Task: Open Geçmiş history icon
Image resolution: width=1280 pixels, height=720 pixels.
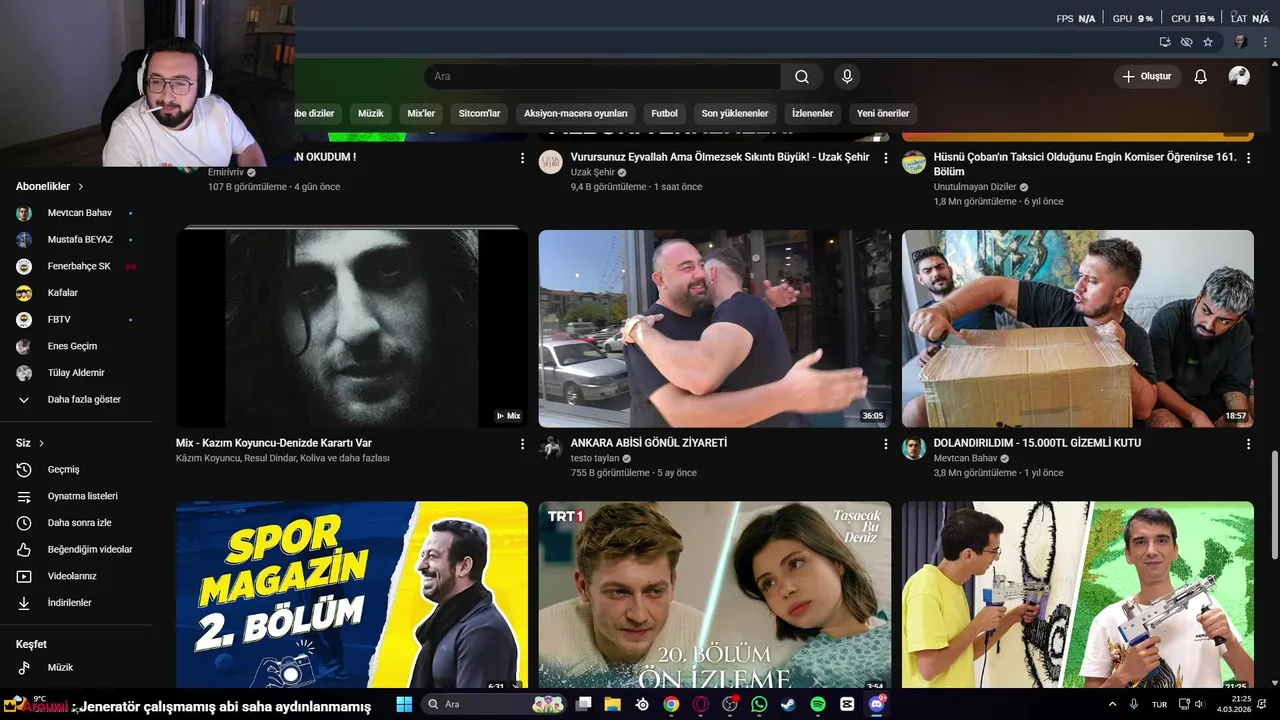Action: [x=24, y=469]
